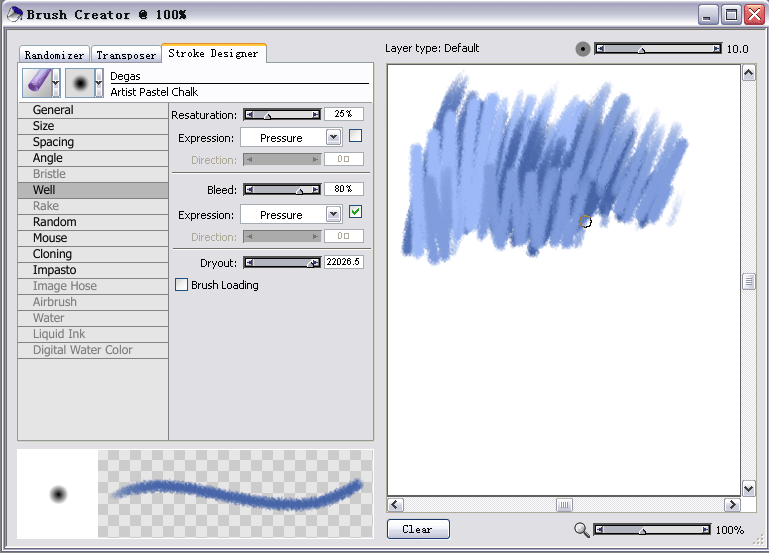Image resolution: width=769 pixels, height=553 pixels.
Task: Click canvas vertical scrollbar down arrow
Action: click(x=748, y=488)
